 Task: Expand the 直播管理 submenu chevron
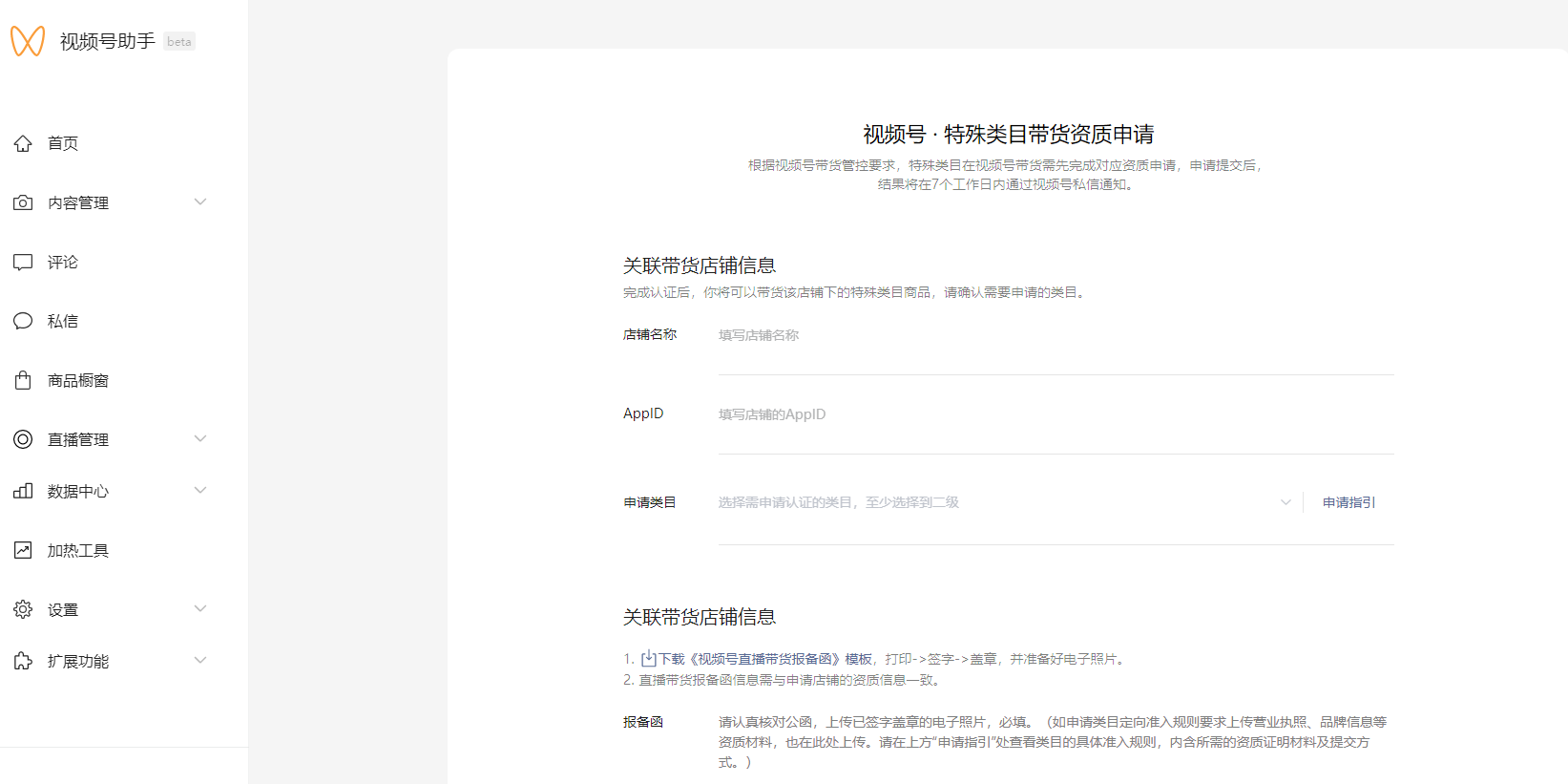click(x=200, y=438)
